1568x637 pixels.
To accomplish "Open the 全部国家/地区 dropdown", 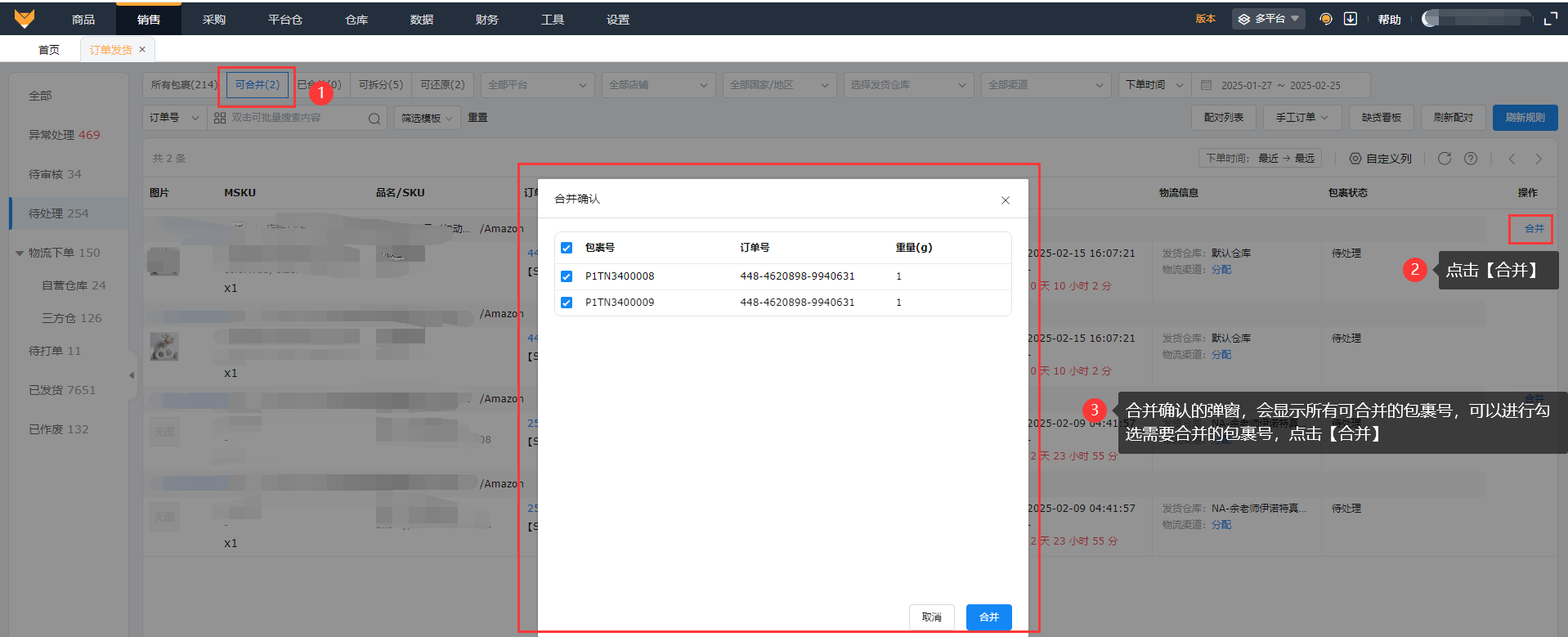I will tap(780, 85).
